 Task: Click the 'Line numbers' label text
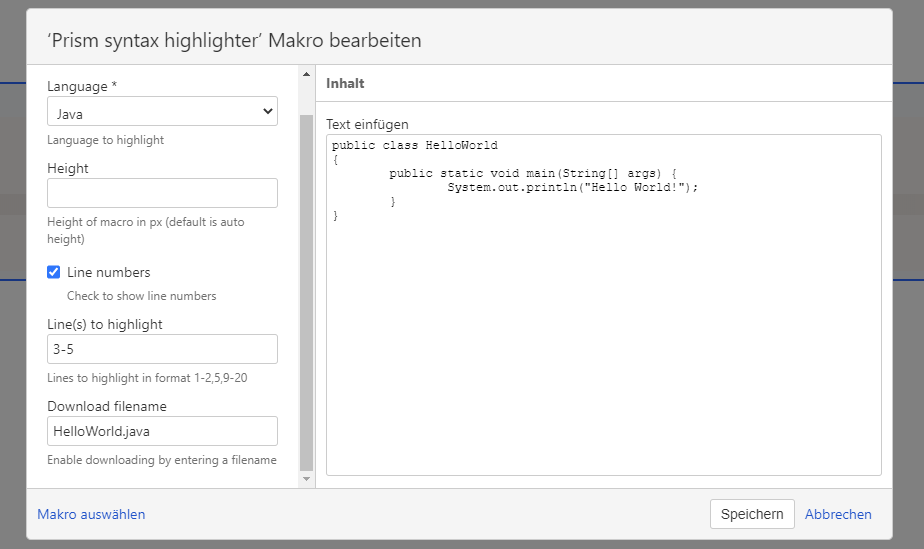(108, 272)
